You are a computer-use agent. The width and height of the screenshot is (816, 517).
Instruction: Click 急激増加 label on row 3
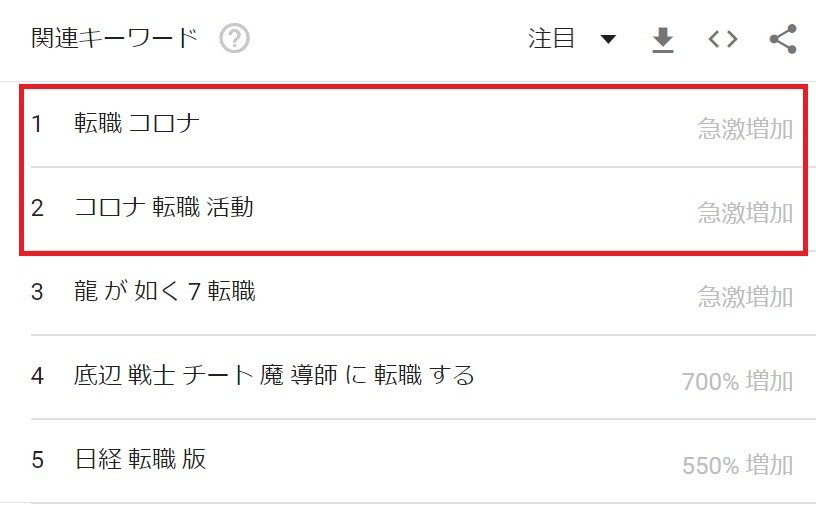click(745, 297)
